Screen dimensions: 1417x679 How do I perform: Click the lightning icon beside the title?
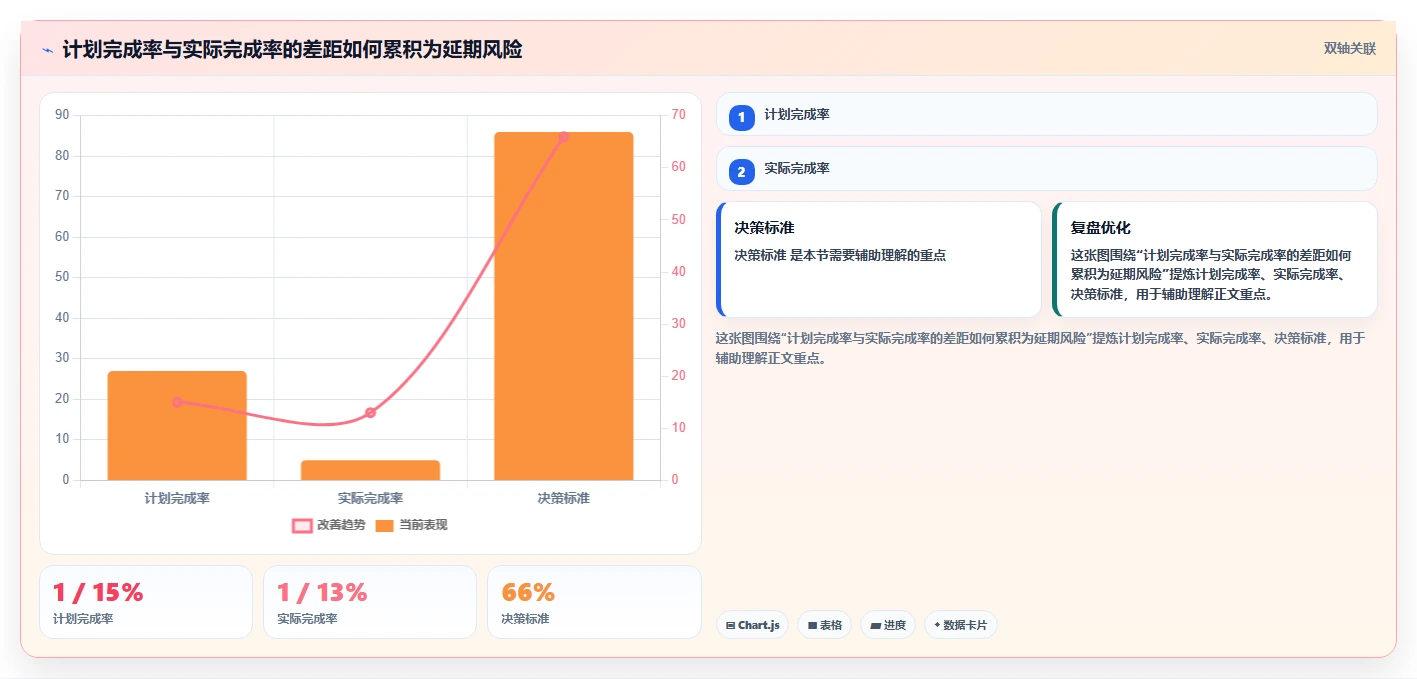pos(47,50)
